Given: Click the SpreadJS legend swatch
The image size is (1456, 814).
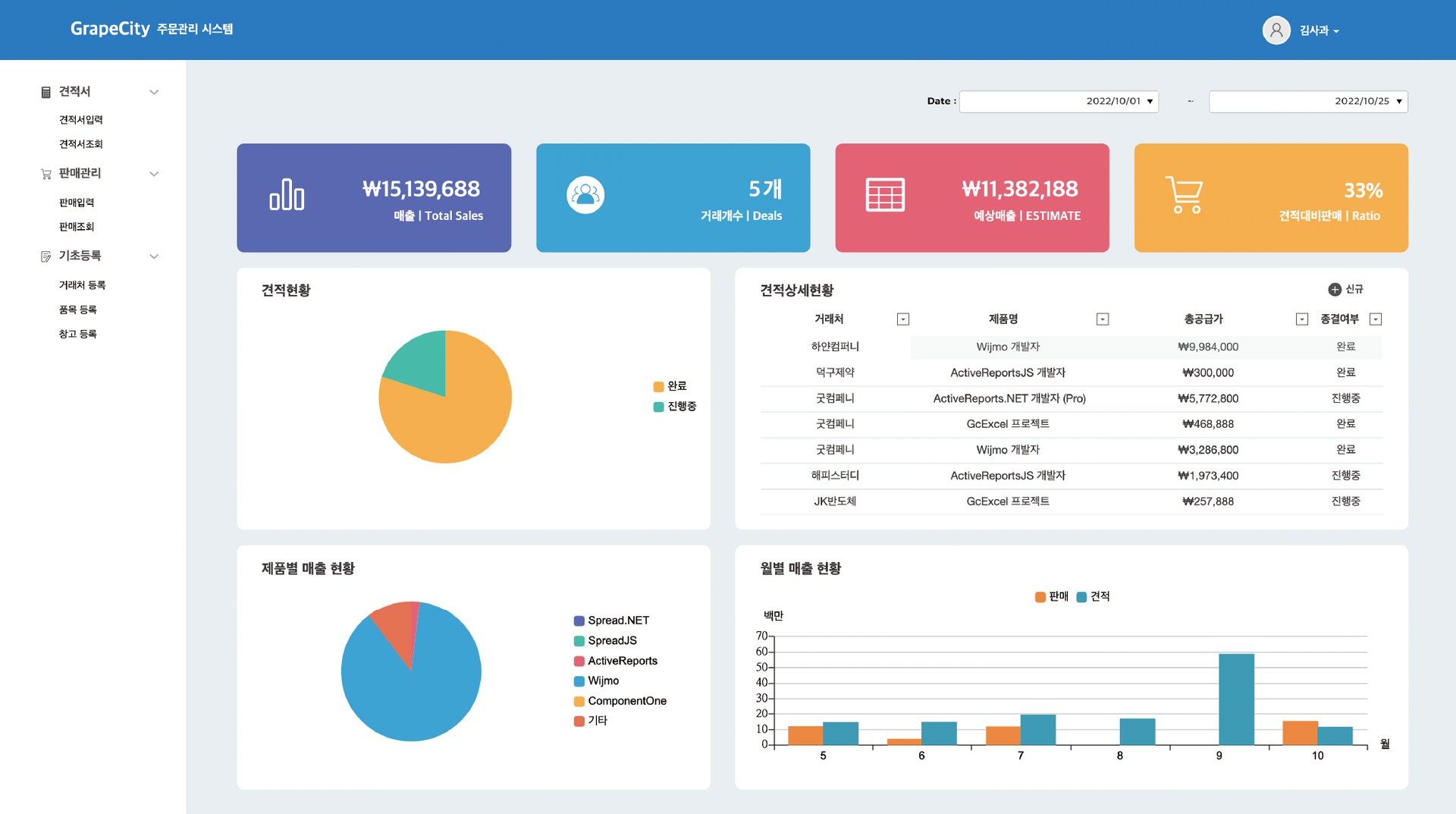Looking at the screenshot, I should click(579, 642).
